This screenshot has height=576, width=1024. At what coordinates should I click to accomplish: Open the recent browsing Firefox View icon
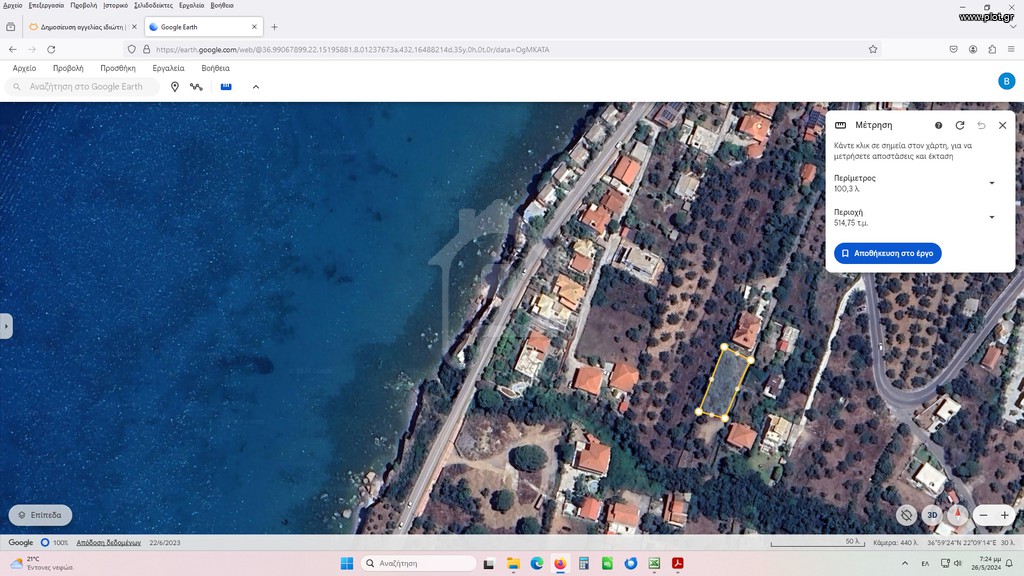[10, 27]
